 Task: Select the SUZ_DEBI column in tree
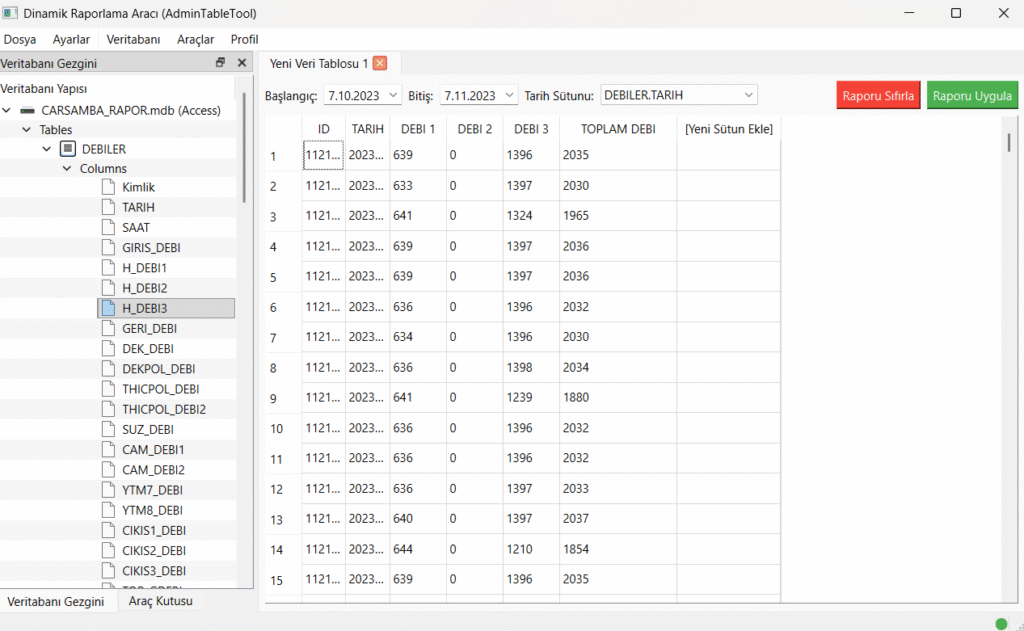tap(148, 429)
